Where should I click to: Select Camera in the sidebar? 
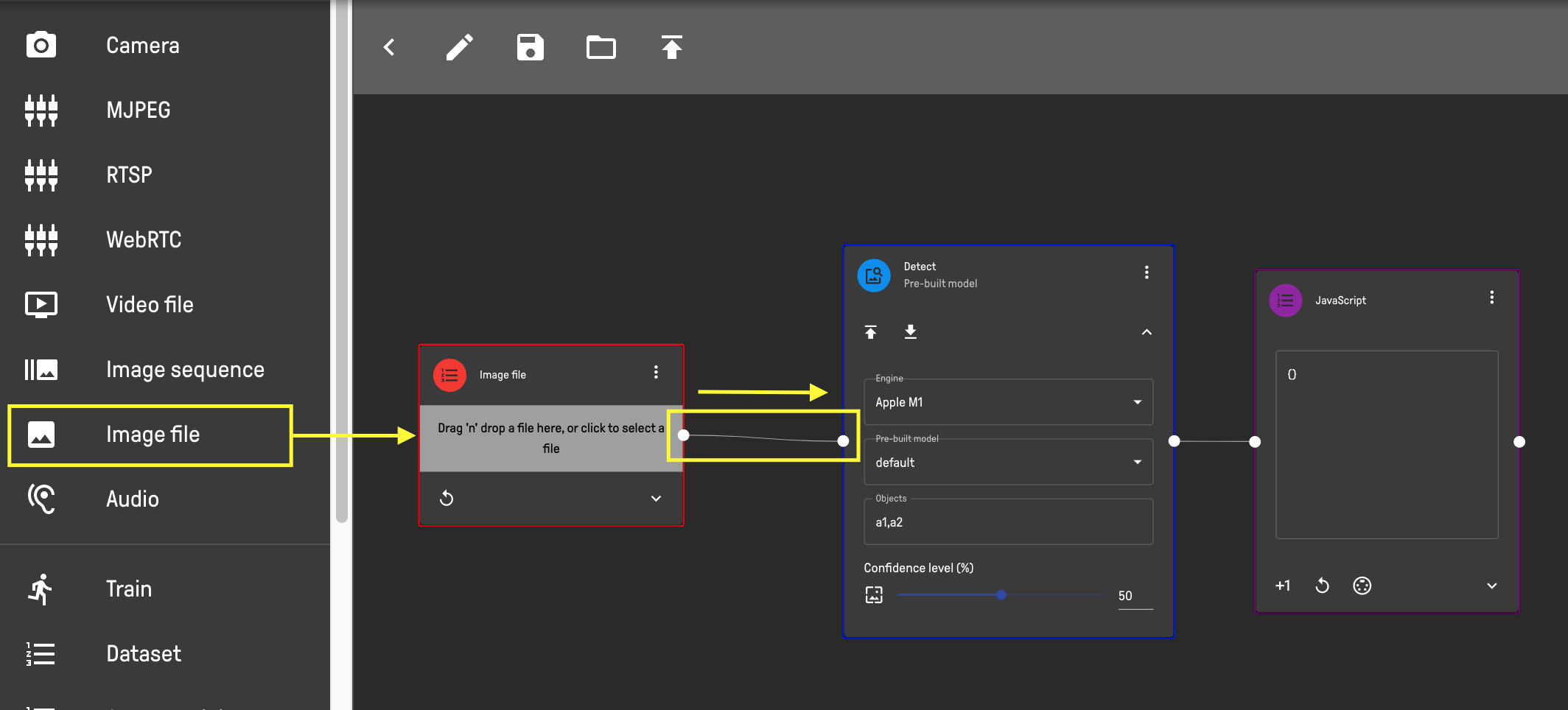pyautogui.click(x=142, y=46)
